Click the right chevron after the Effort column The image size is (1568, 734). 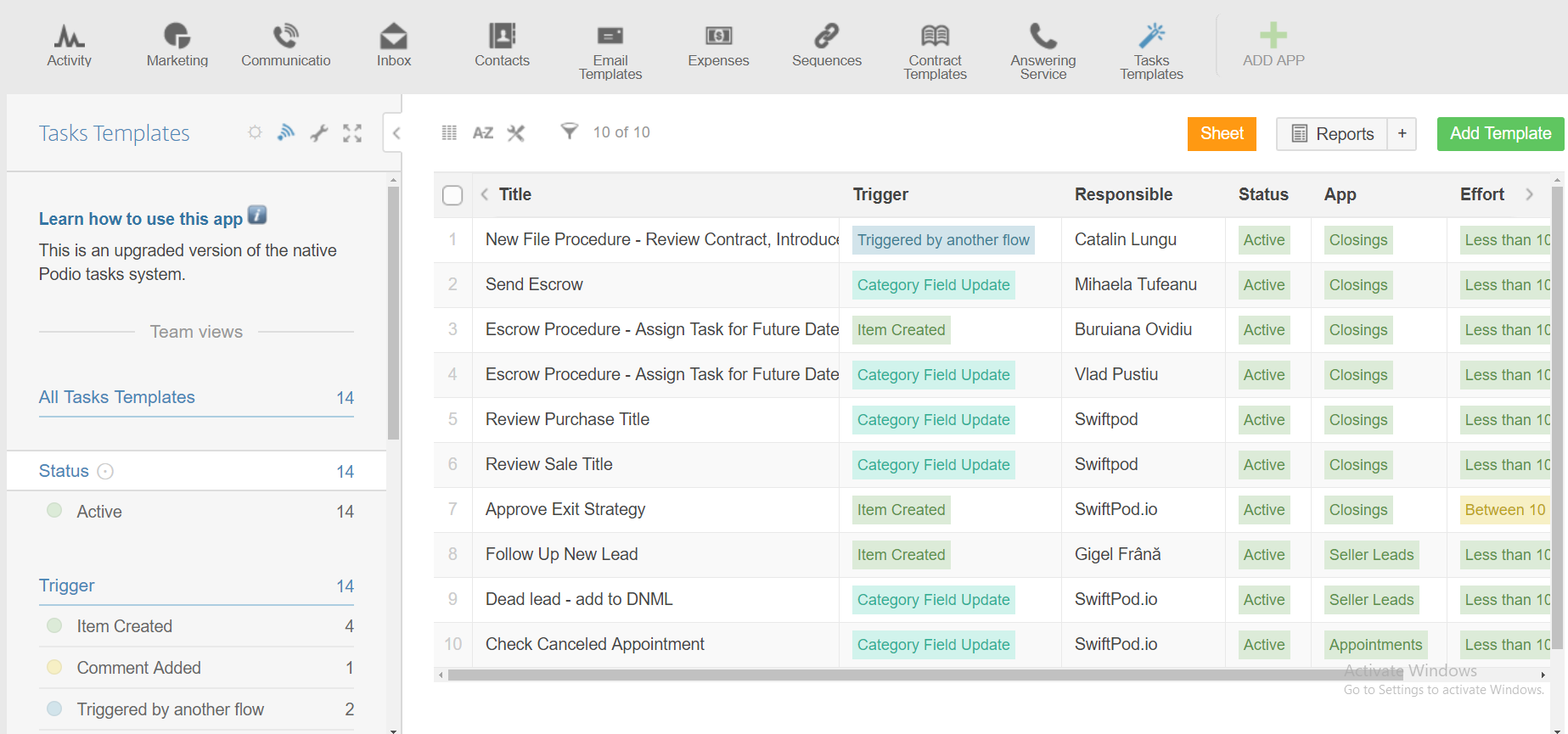coord(1529,194)
